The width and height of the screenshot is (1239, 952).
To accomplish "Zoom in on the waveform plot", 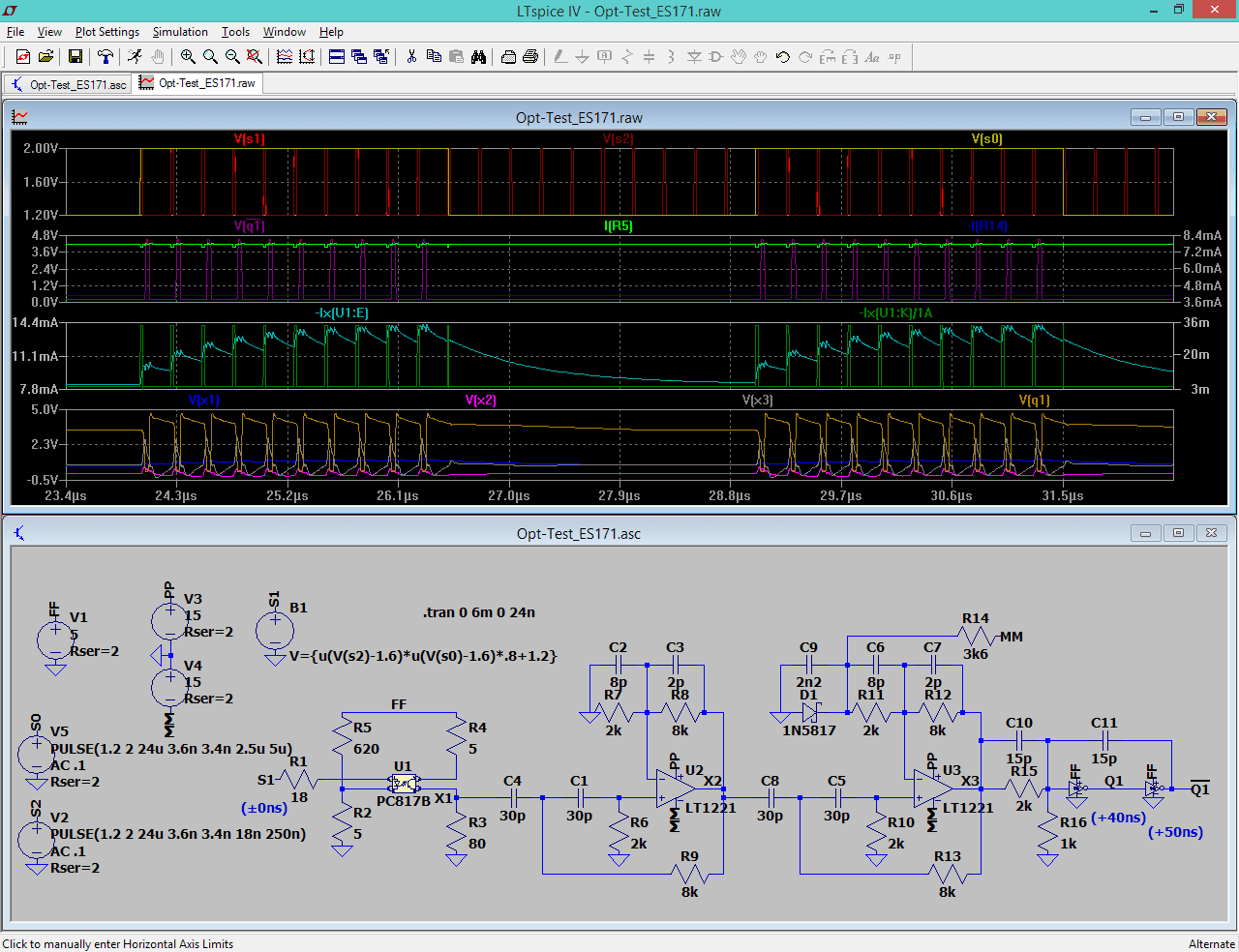I will click(x=188, y=57).
